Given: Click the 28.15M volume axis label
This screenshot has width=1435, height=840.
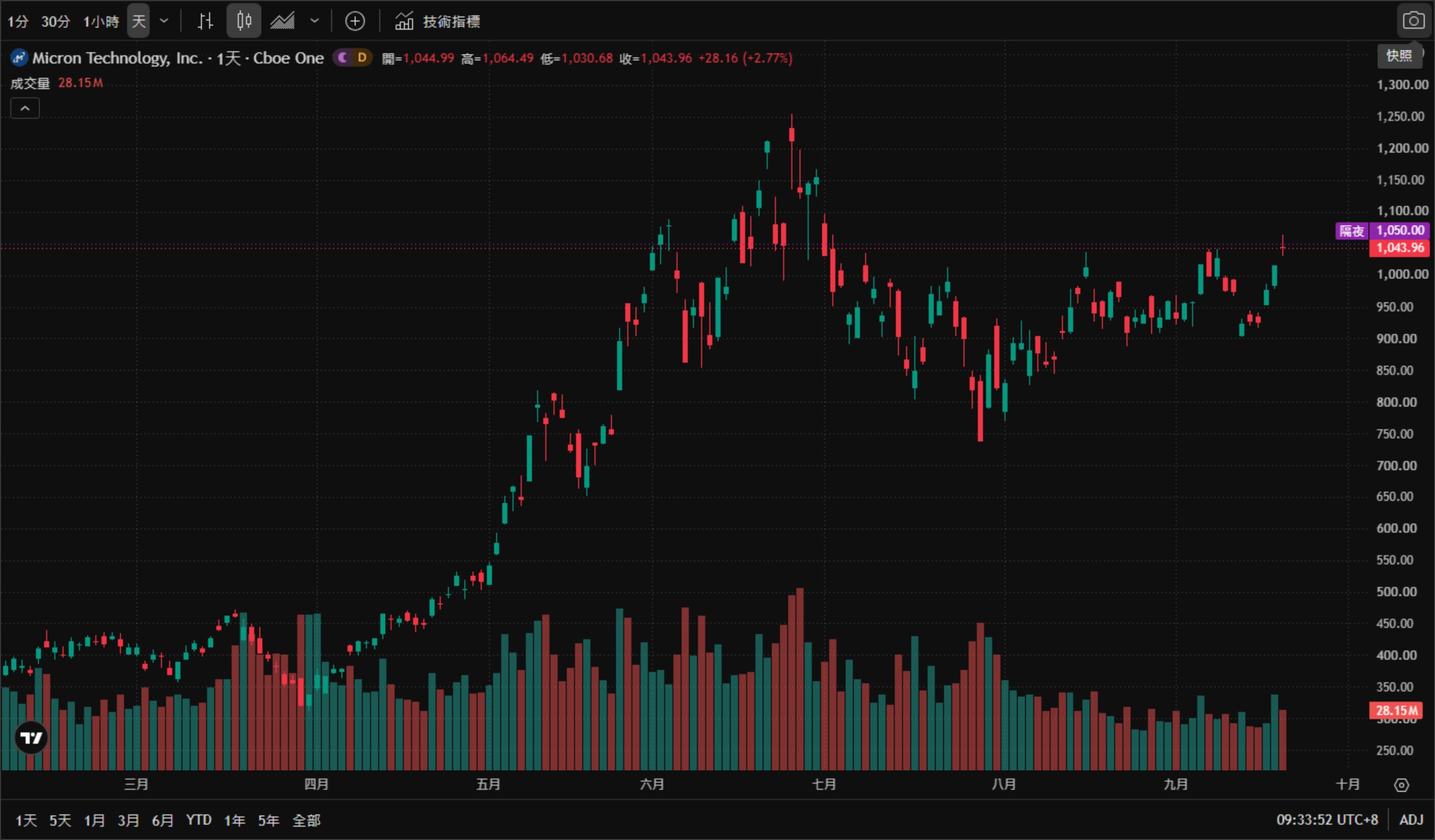Looking at the screenshot, I should pyautogui.click(x=1396, y=710).
